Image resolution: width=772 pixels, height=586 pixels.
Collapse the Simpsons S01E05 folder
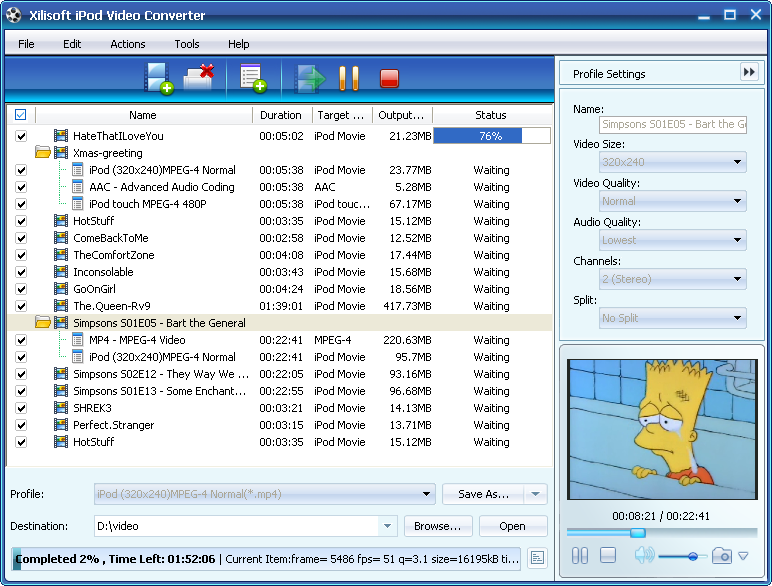pyautogui.click(x=43, y=323)
